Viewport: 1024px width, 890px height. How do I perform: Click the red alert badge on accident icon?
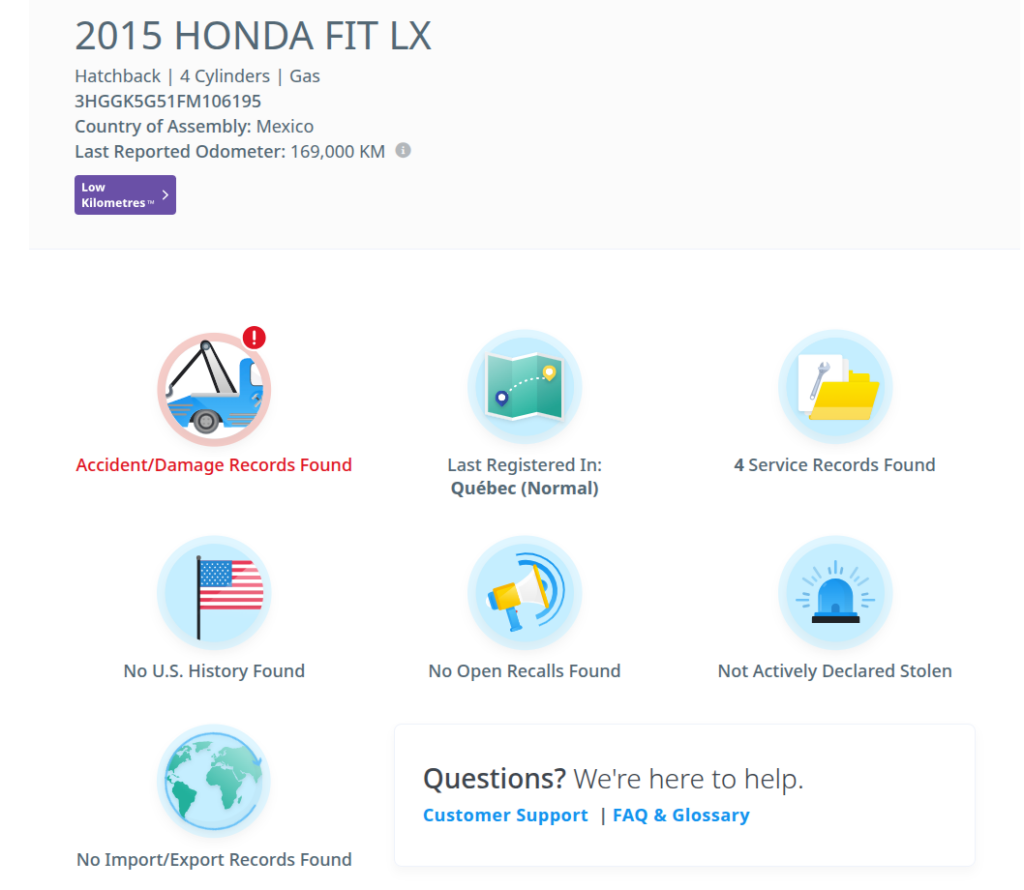(254, 338)
